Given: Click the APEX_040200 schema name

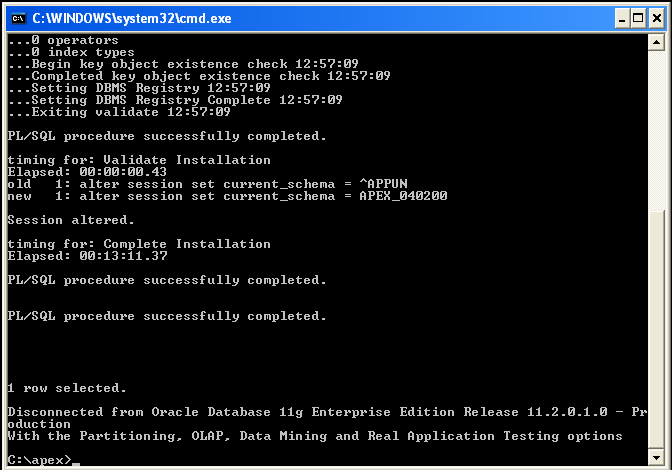Looking at the screenshot, I should click(x=403, y=196).
